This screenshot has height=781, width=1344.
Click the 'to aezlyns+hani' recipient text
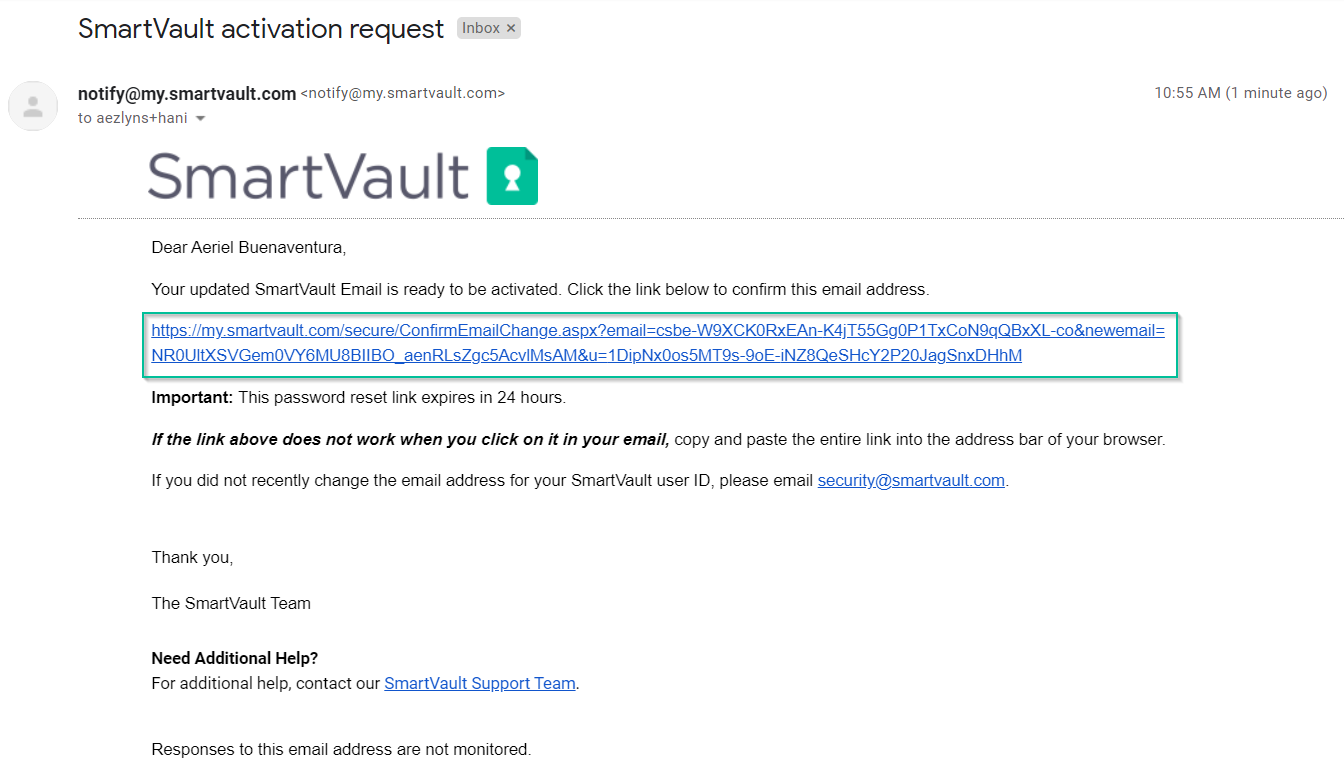133,118
